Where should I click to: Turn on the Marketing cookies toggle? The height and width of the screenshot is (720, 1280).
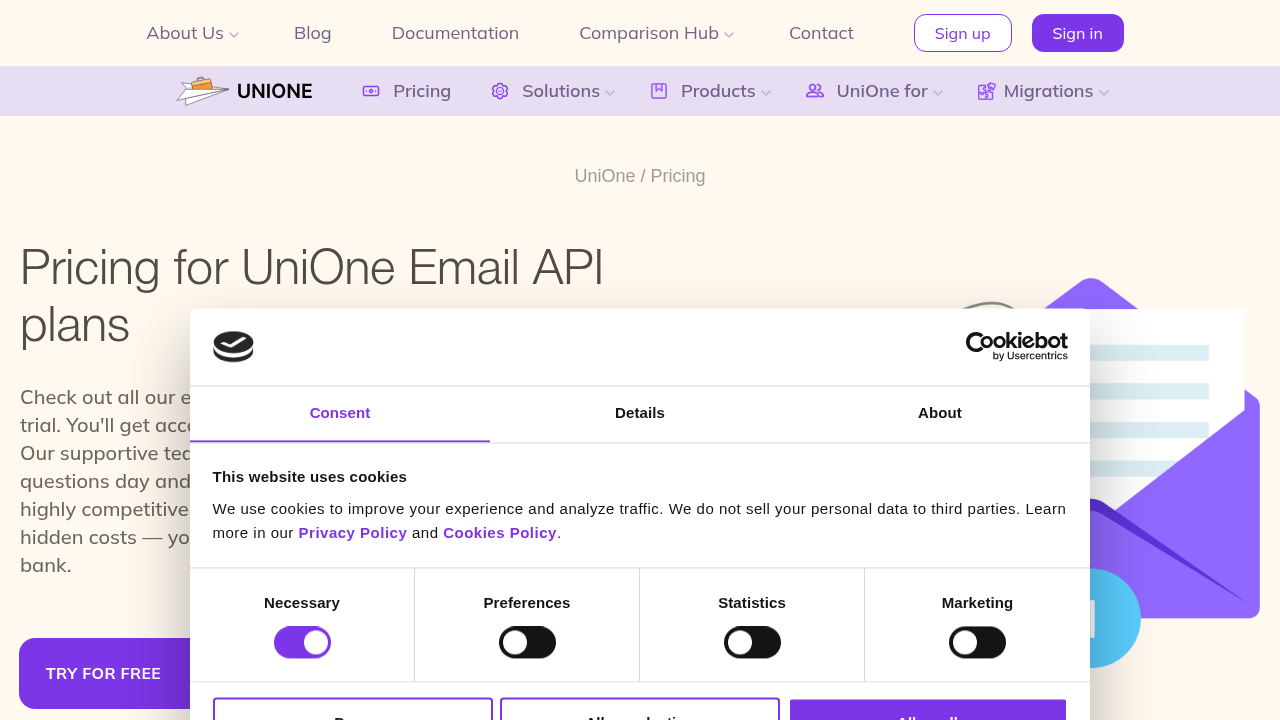[977, 642]
